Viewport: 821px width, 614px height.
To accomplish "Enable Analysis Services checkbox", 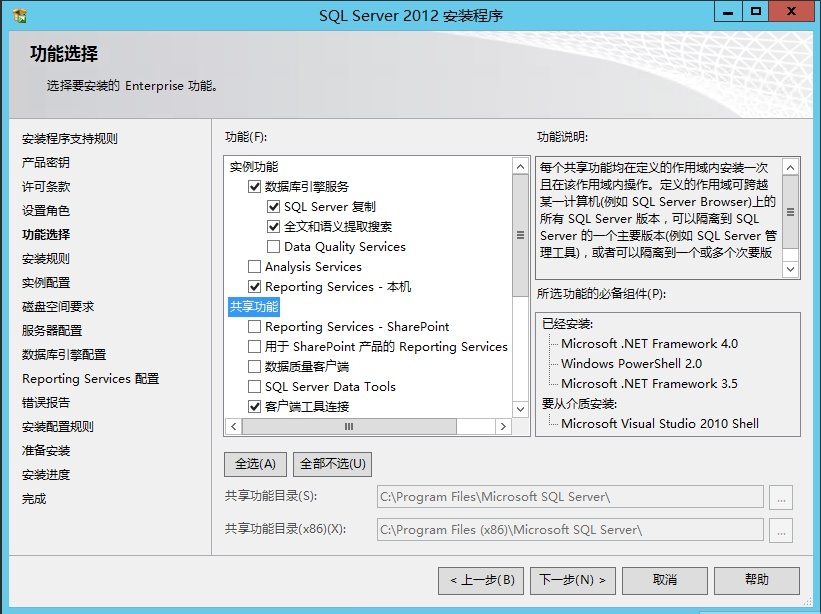I will [x=254, y=266].
